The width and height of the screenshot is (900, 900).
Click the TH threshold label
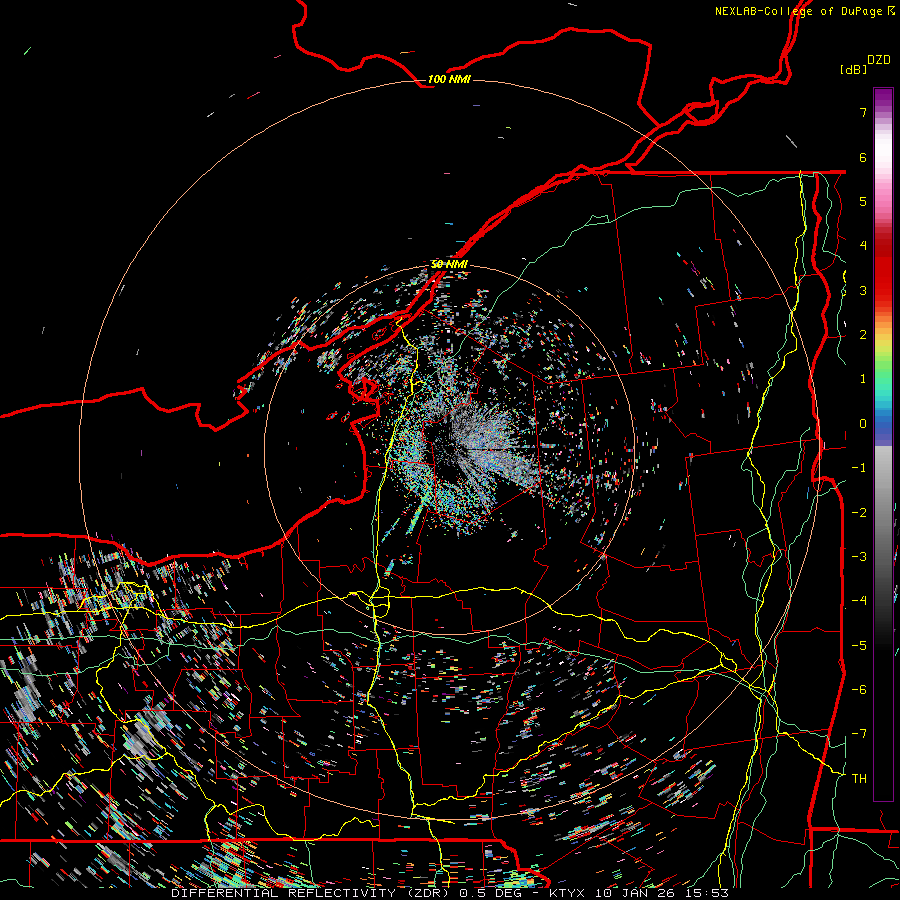[859, 778]
